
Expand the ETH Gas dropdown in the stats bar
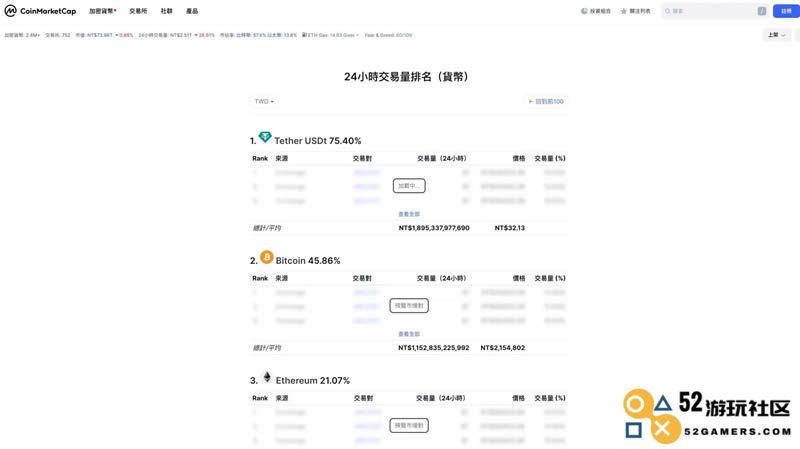(x=331, y=35)
